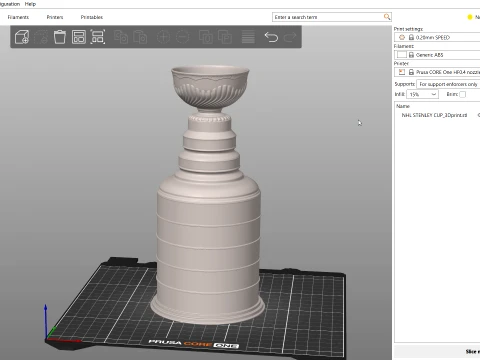Open the variable layer height tool
Viewport: 480px width, 360px height.
[248, 37]
